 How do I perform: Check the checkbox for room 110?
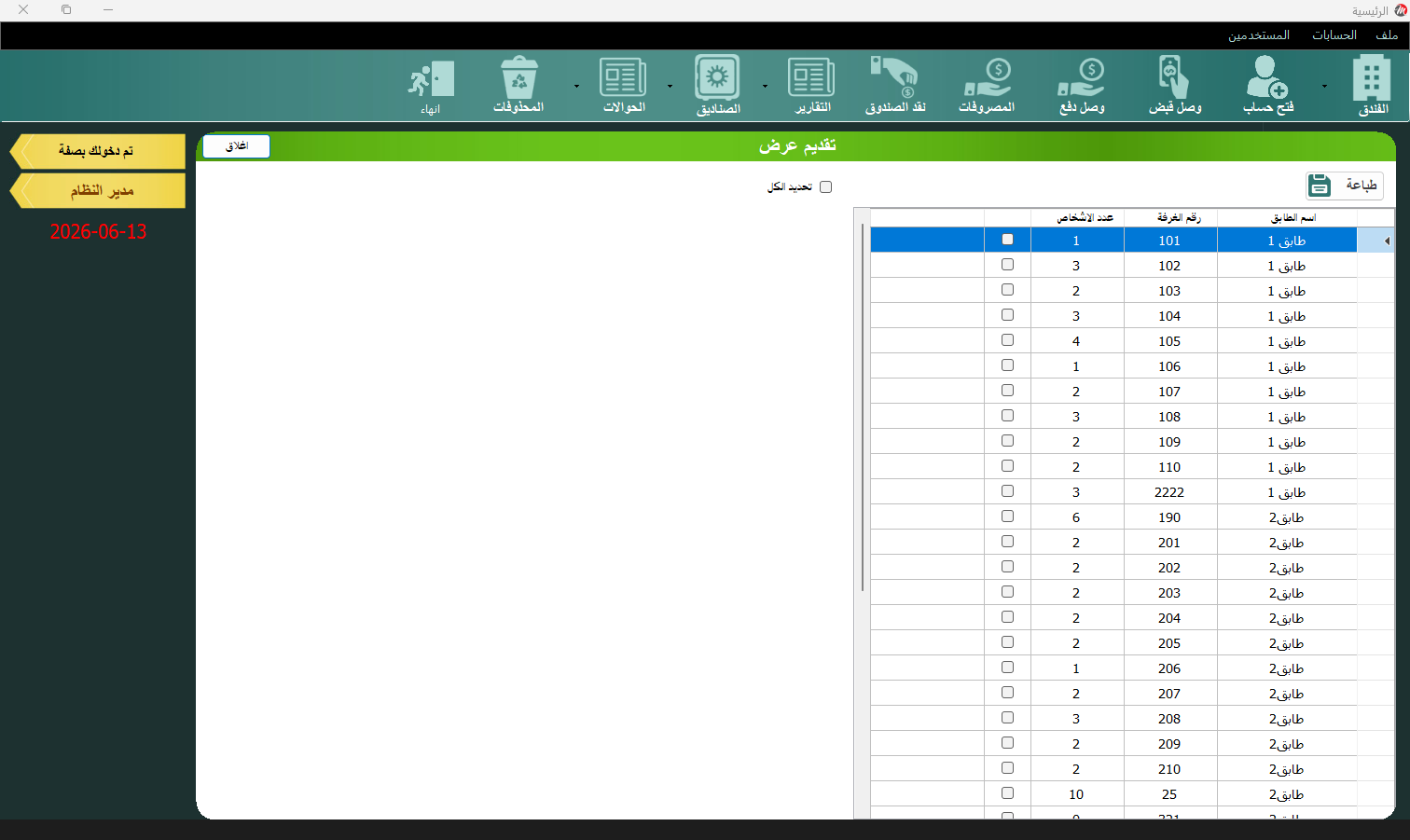(x=1007, y=466)
